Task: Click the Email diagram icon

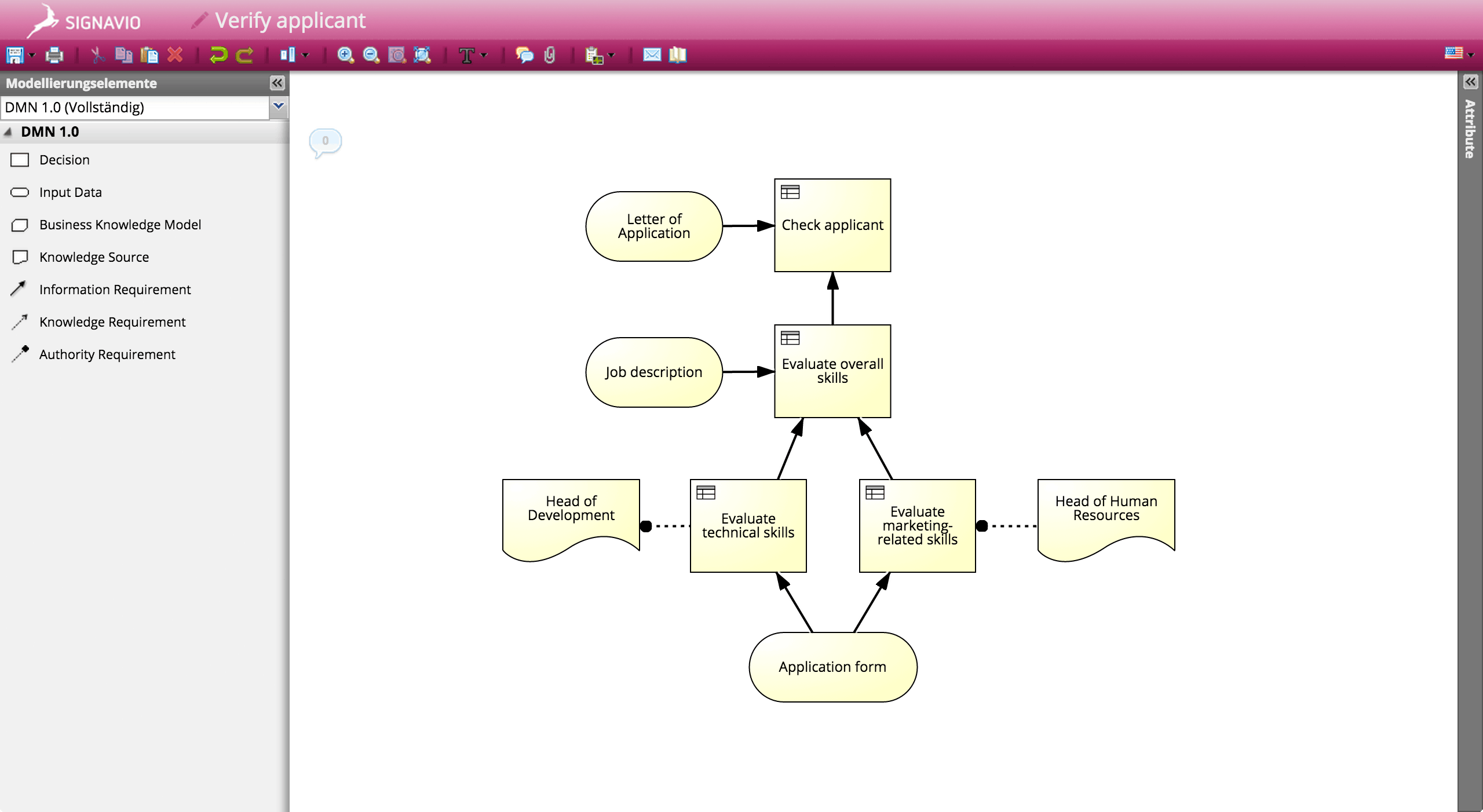Action: (x=650, y=55)
